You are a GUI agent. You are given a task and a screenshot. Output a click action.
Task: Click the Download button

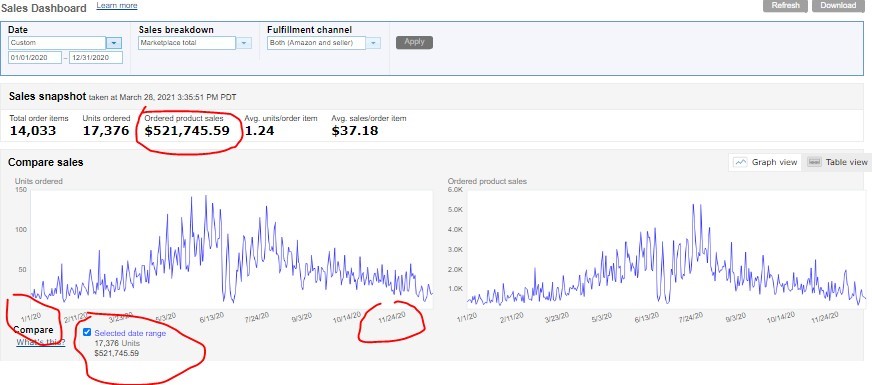[x=838, y=6]
